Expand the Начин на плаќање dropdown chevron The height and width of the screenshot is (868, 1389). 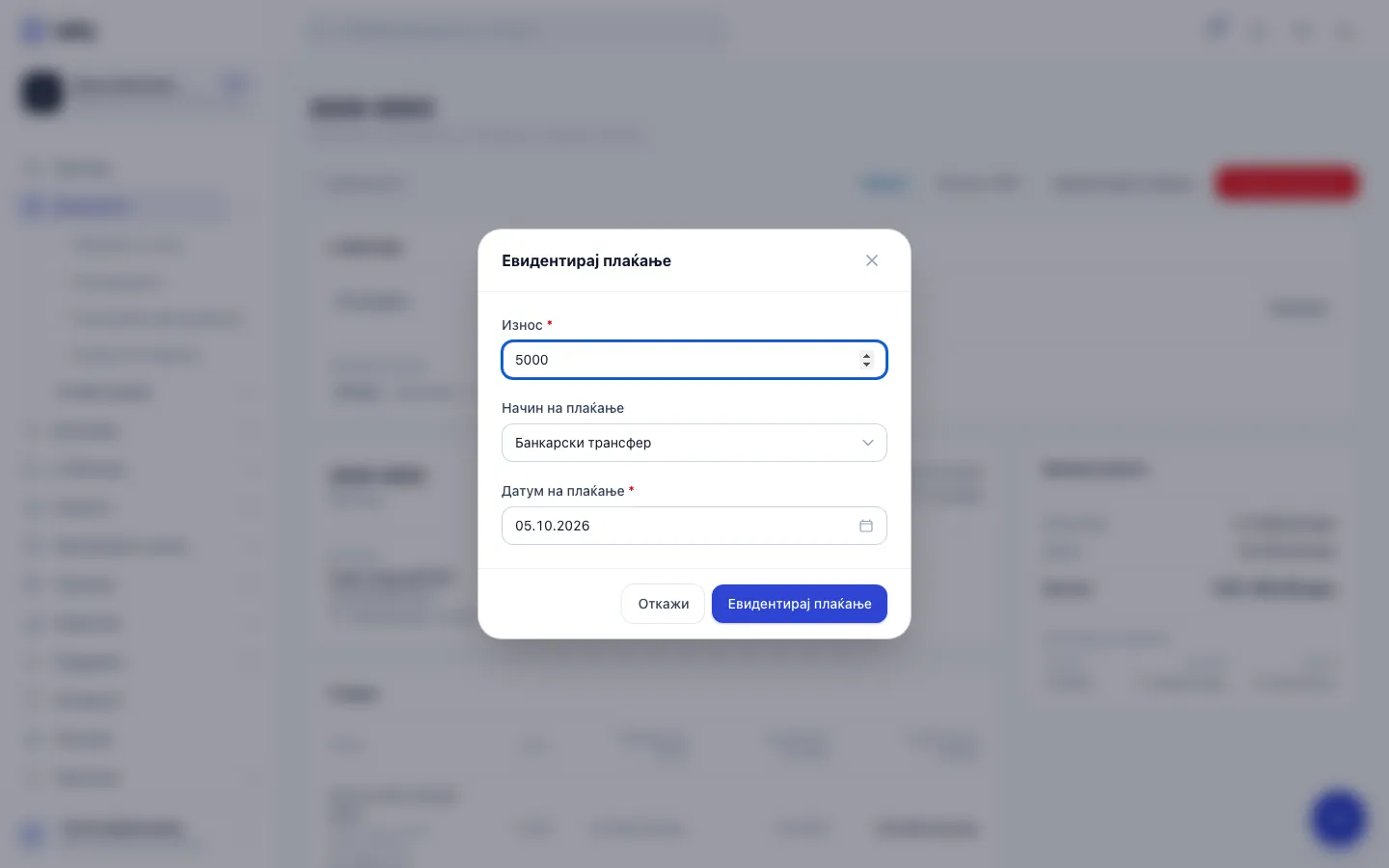(x=868, y=443)
